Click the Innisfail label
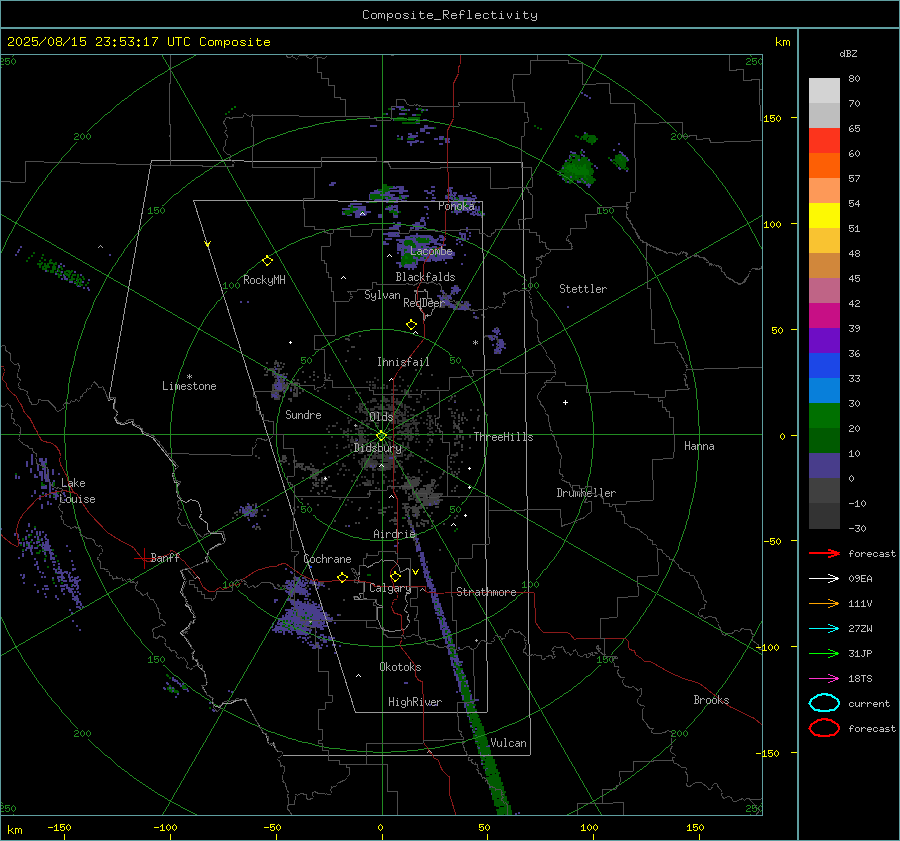The image size is (900, 841). pyautogui.click(x=403, y=362)
